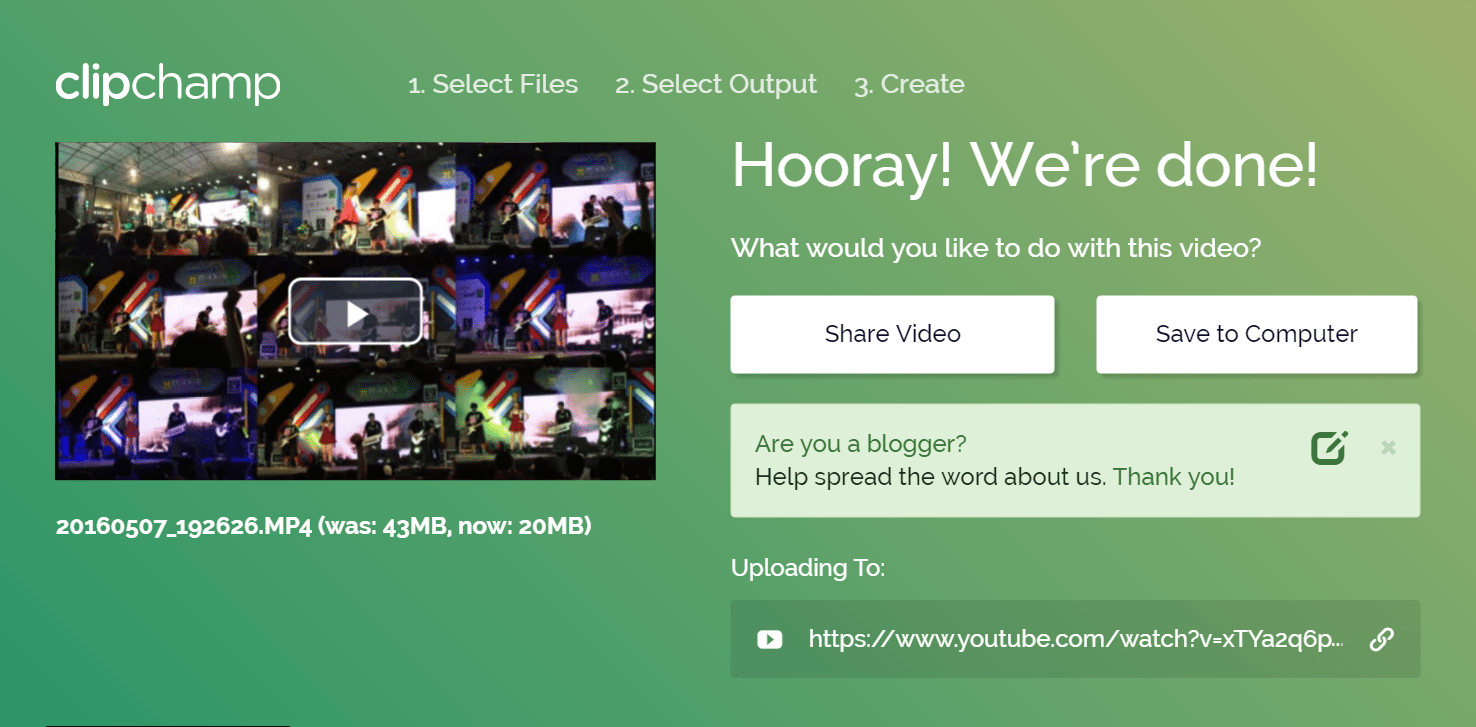Copy the upload link using the chain icon

tap(1381, 639)
